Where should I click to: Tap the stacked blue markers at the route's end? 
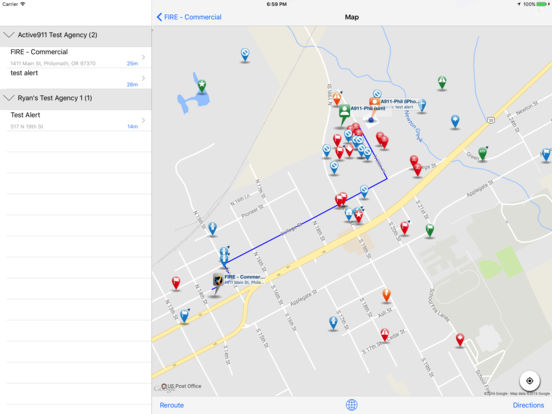pos(224,256)
